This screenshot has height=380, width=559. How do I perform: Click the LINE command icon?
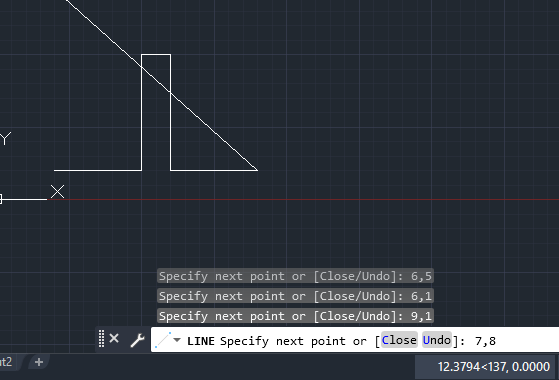coord(163,340)
